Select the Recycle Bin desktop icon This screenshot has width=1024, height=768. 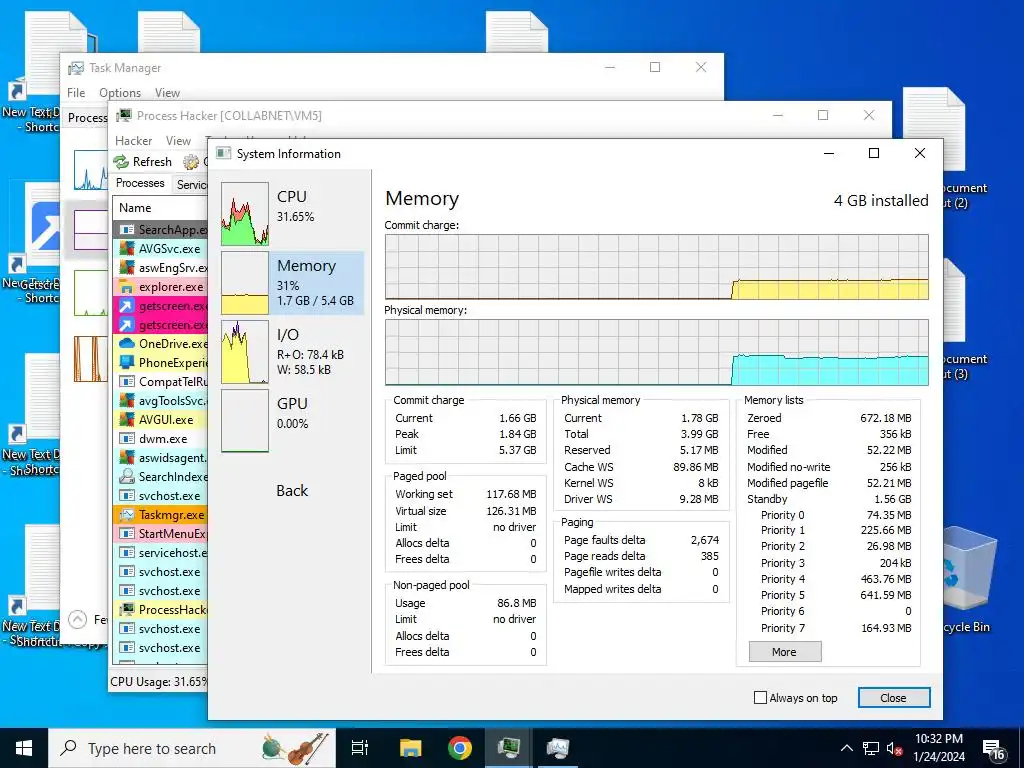pyautogui.click(x=969, y=580)
